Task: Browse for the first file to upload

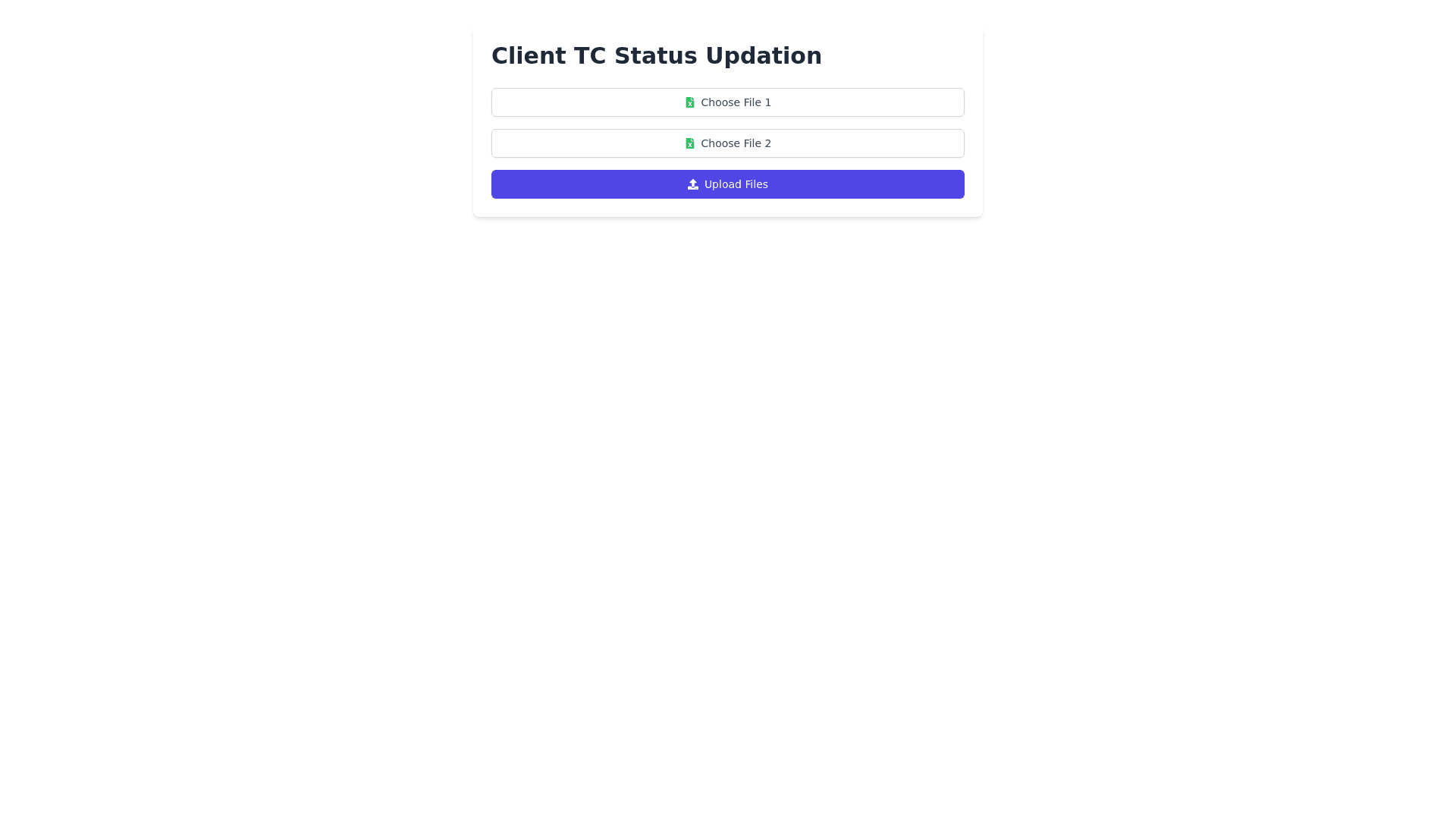Action: (x=727, y=102)
